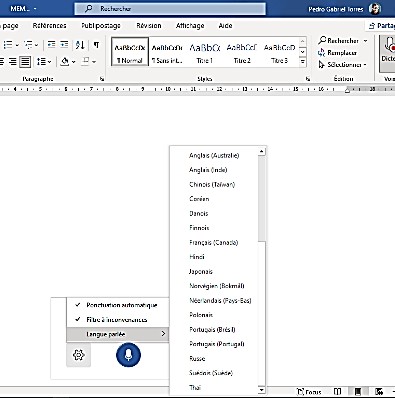Click language list scroll up arrow

click(x=262, y=152)
